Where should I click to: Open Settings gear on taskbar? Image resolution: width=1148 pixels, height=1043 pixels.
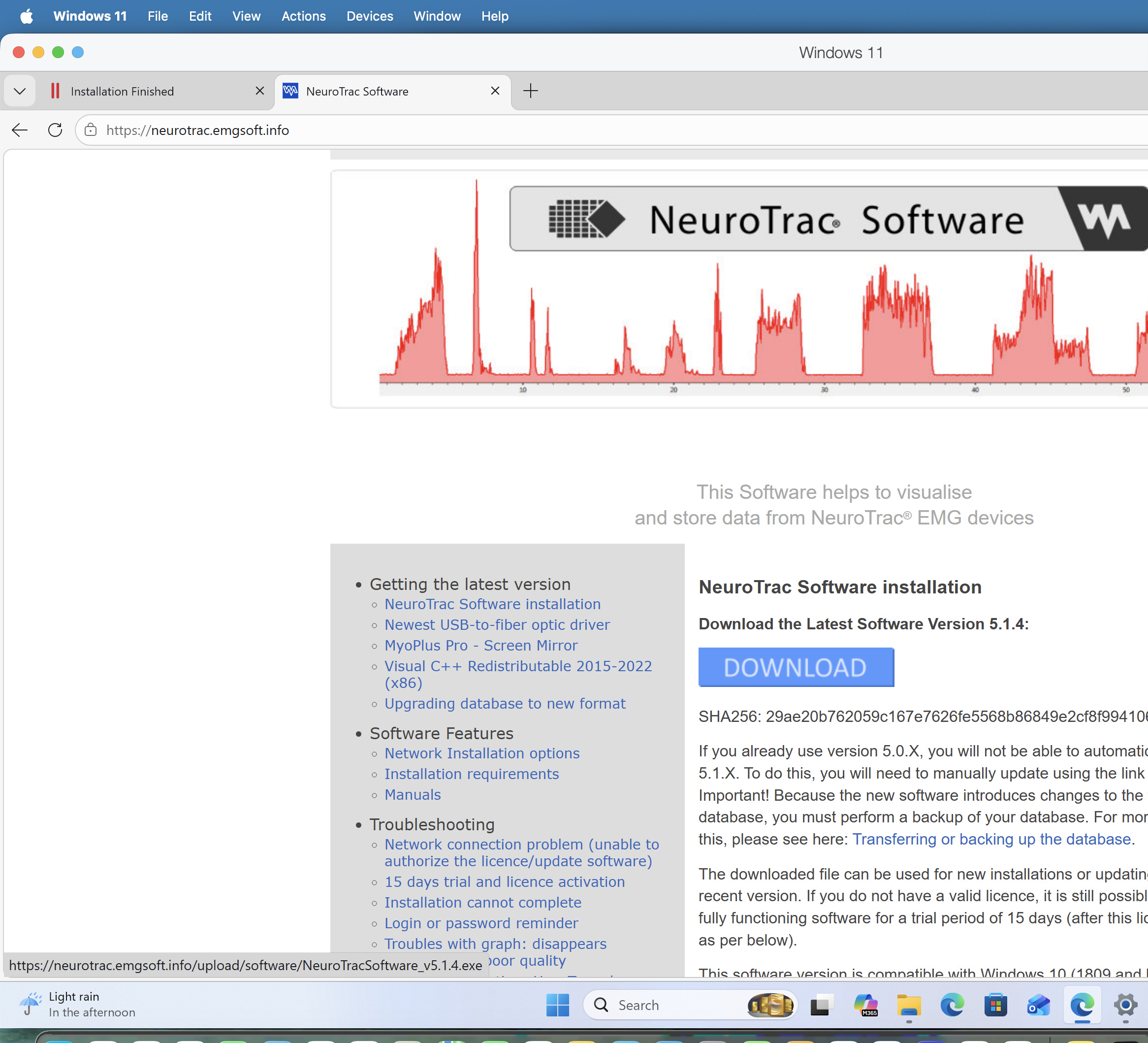(x=1126, y=1006)
